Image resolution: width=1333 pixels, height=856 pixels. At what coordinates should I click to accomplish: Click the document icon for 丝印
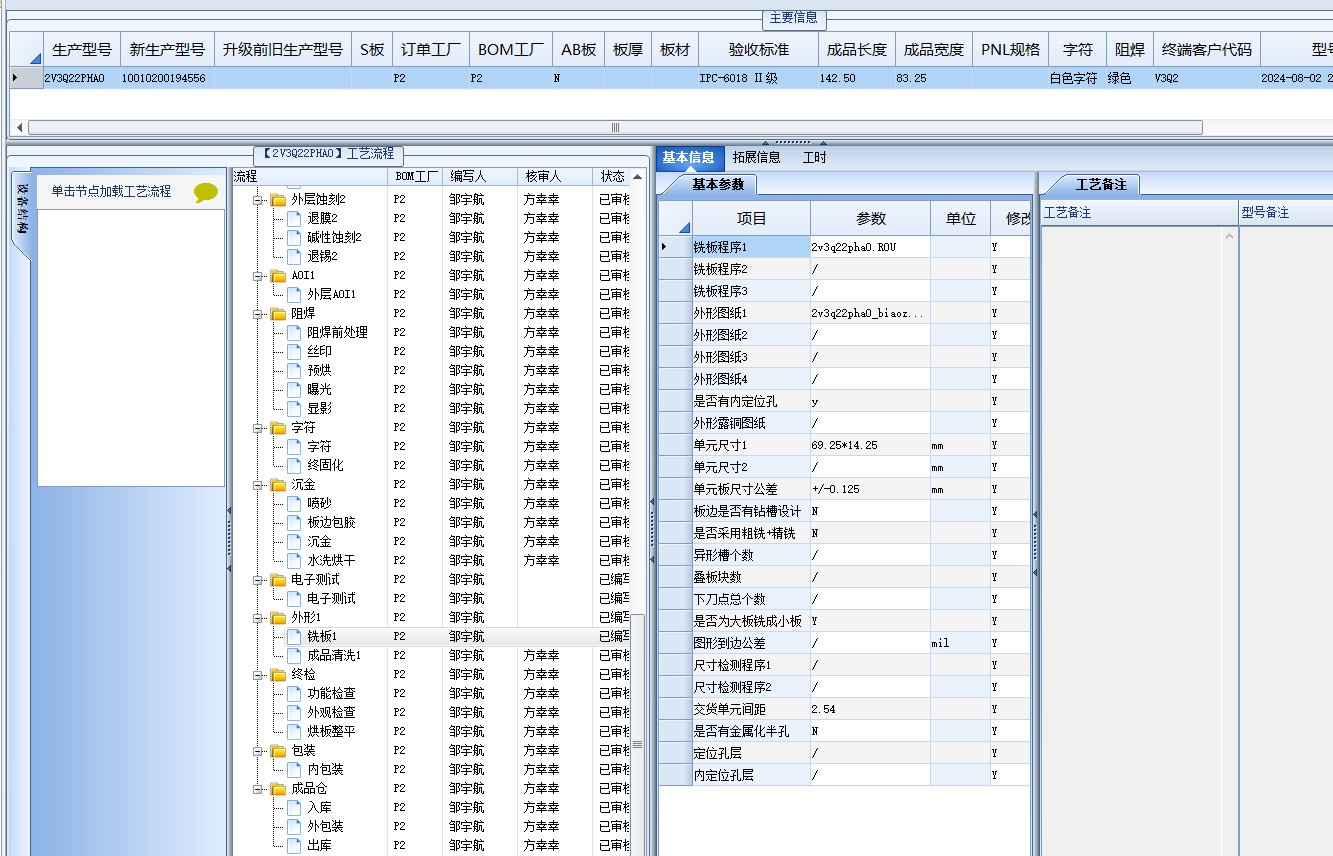click(x=294, y=352)
